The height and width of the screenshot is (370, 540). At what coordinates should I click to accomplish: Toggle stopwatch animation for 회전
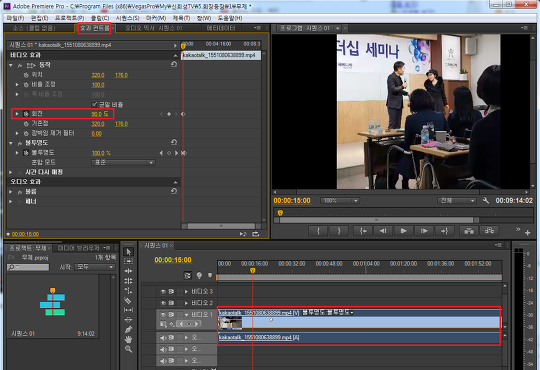[26, 114]
